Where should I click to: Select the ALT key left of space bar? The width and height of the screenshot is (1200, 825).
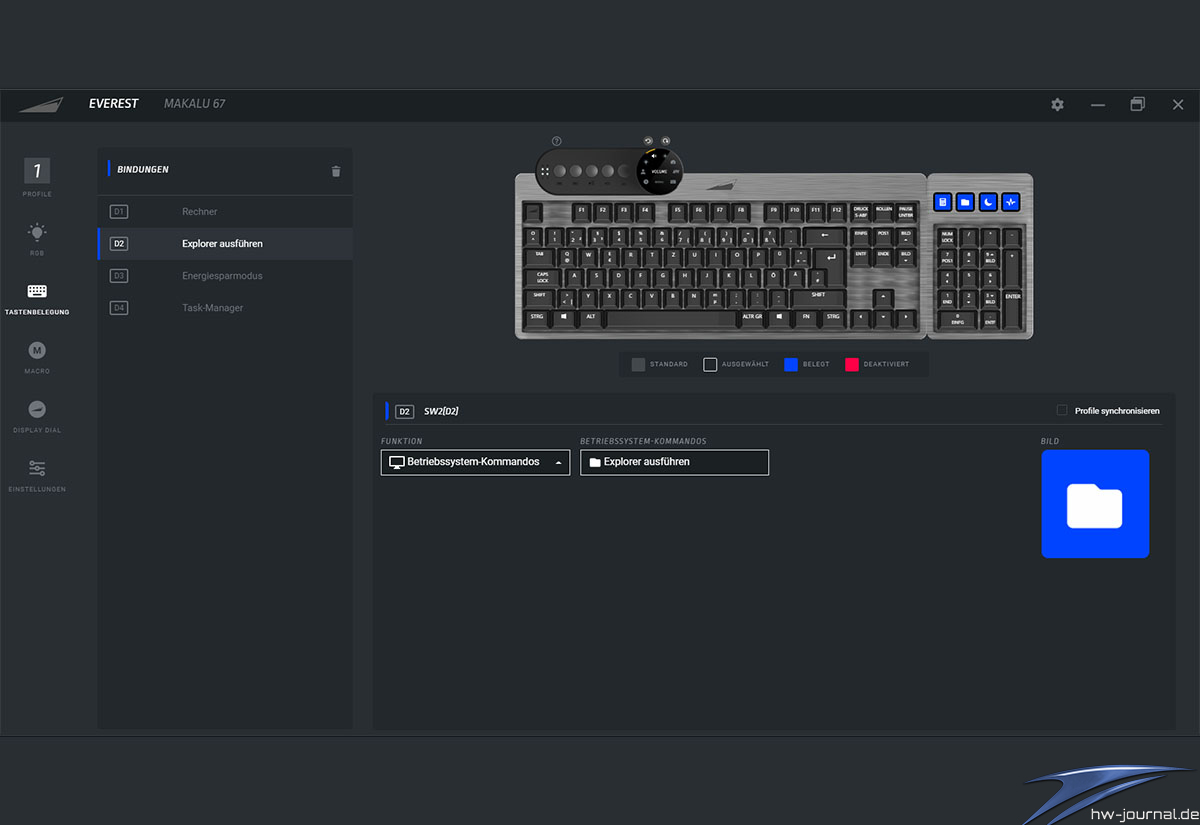591,317
